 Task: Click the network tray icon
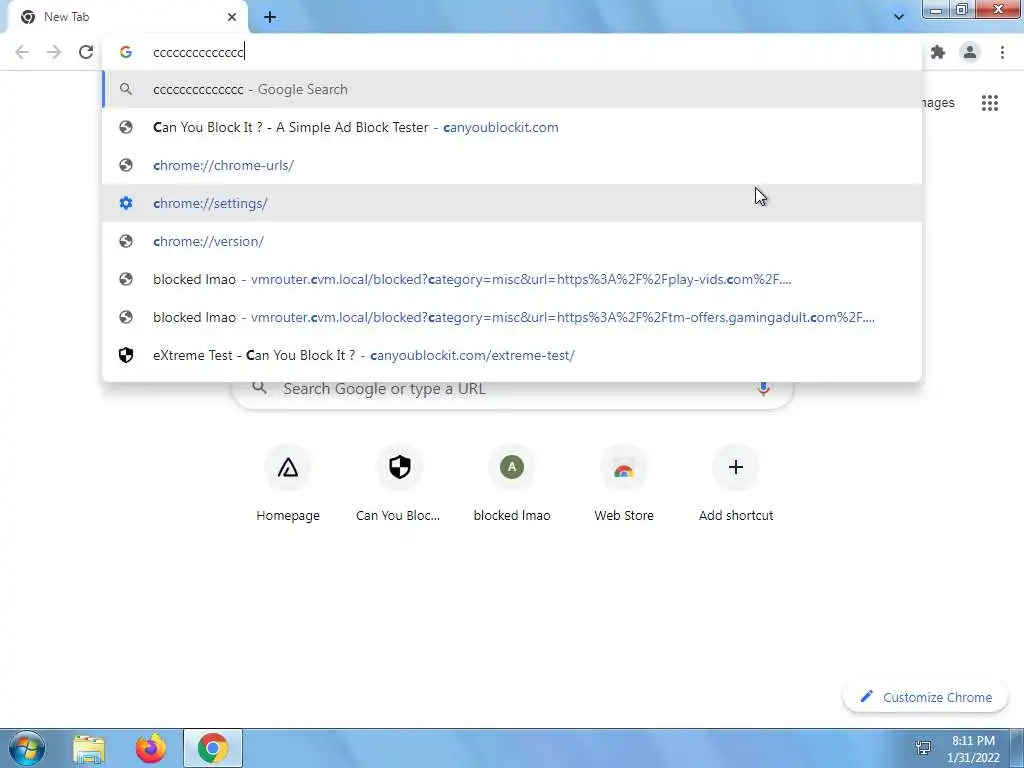[x=923, y=748]
